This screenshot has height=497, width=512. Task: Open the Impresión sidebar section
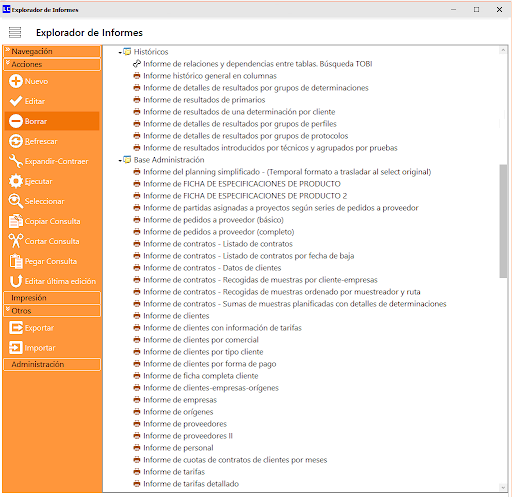[52, 298]
